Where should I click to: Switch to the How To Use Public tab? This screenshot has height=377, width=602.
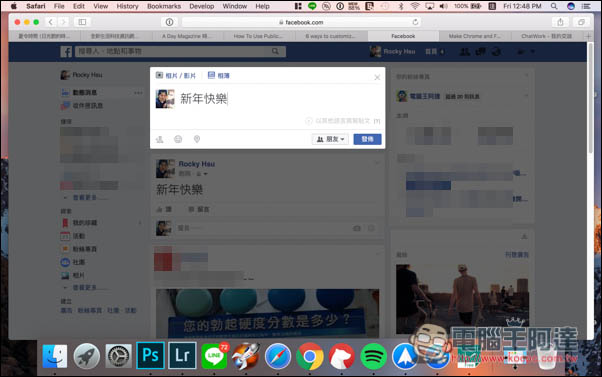(260, 36)
